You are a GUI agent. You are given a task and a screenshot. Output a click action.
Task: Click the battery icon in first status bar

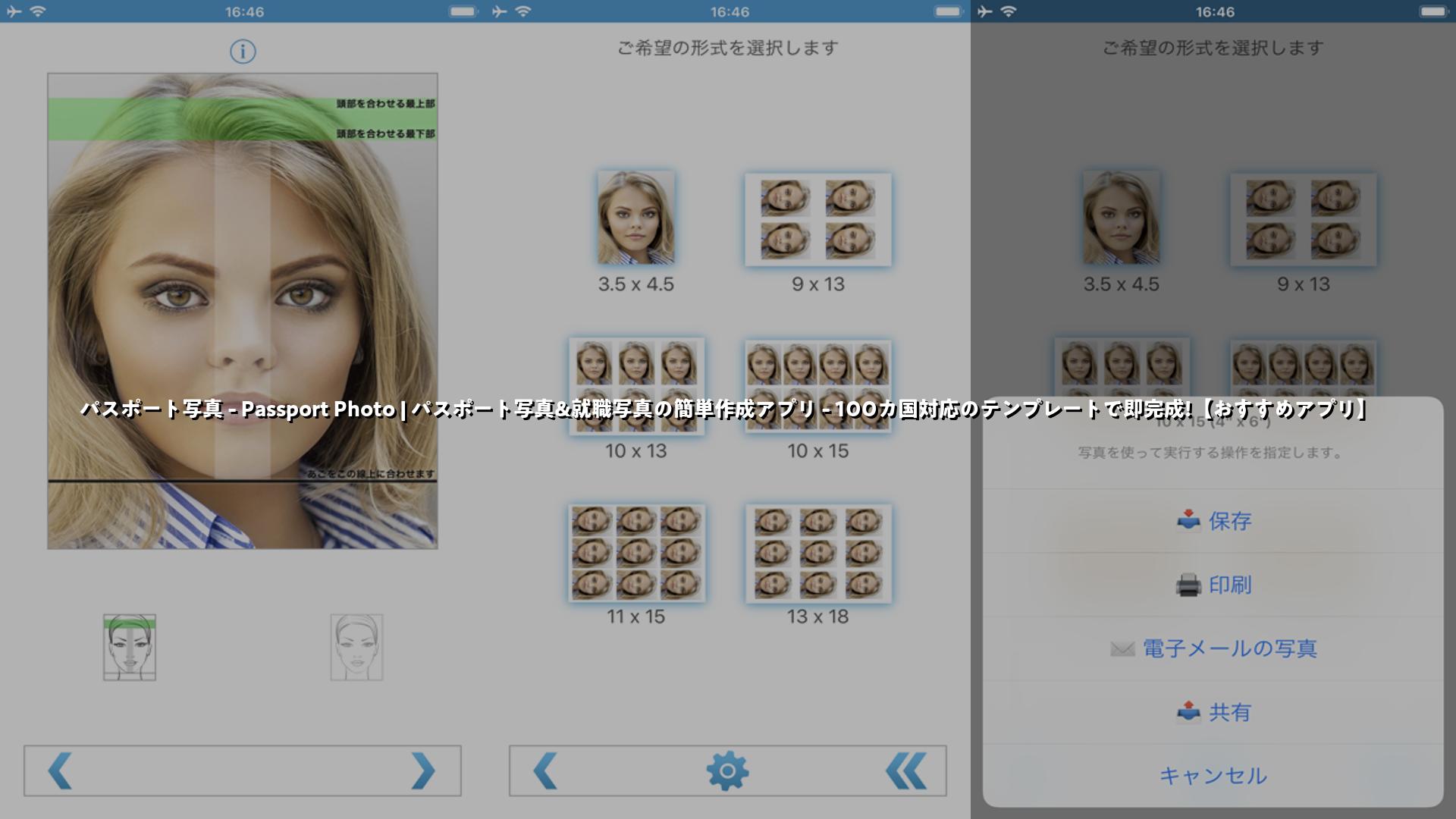coord(463,11)
